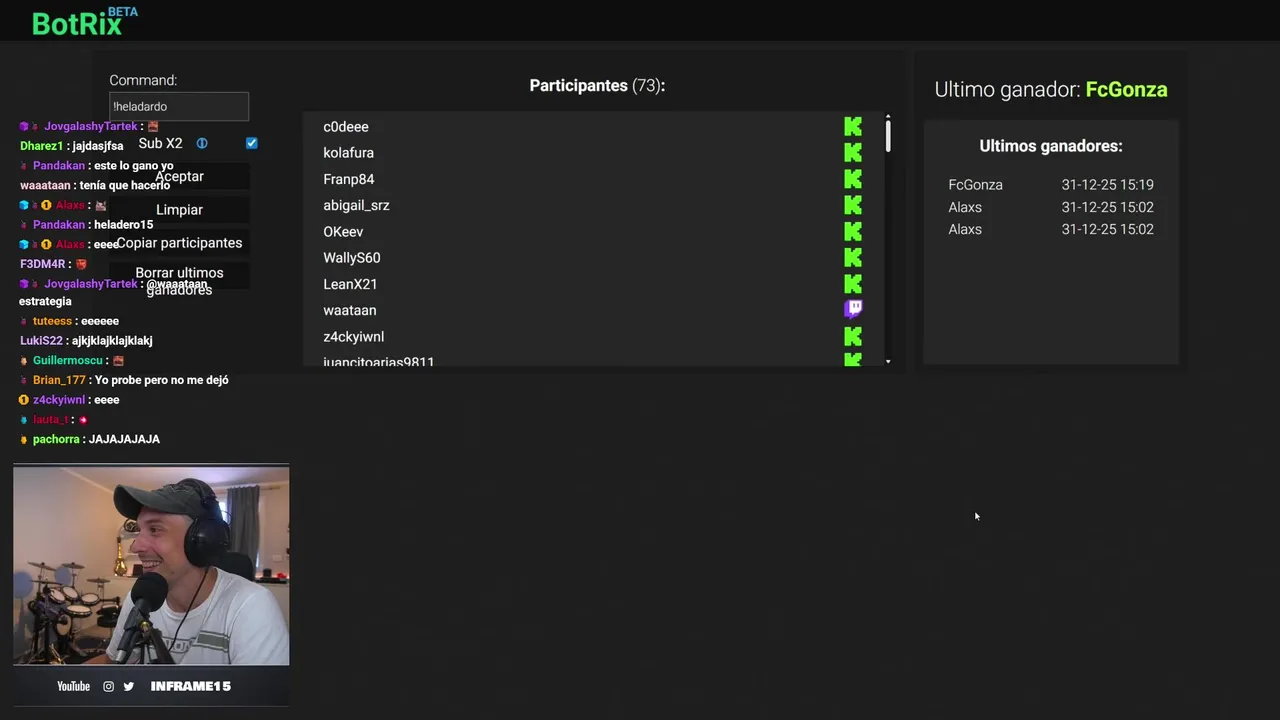Click winner name FcGonza in header

pyautogui.click(x=1126, y=89)
